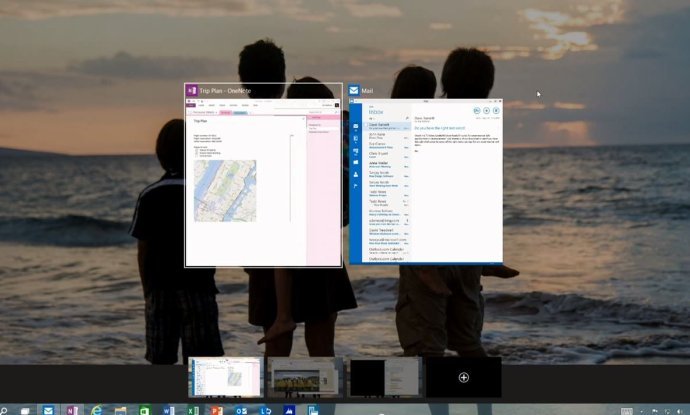690x415 pixels.
Task: Launch PowerPoint from the taskbar
Action: coord(217,410)
